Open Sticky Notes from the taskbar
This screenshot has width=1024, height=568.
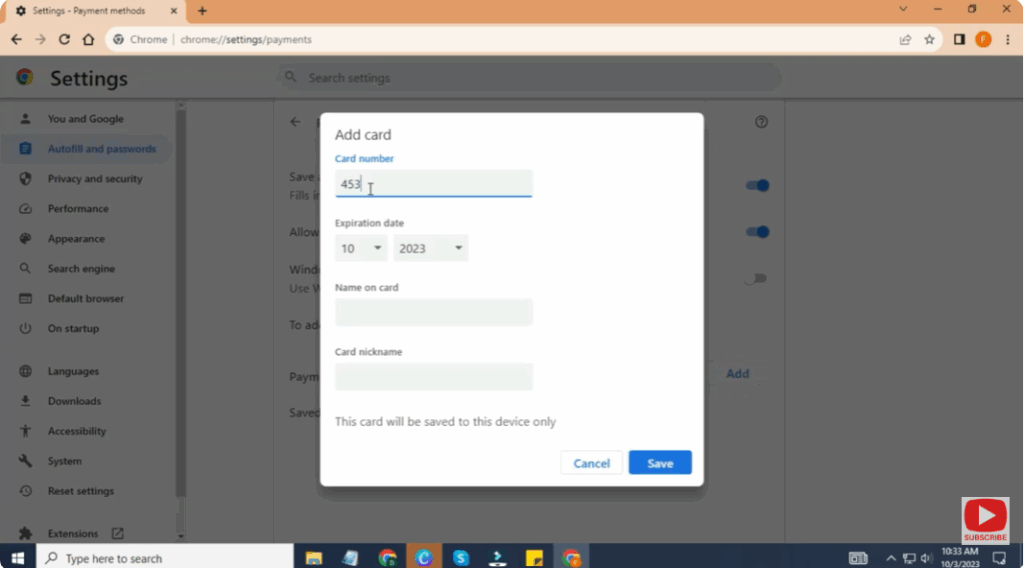point(534,558)
